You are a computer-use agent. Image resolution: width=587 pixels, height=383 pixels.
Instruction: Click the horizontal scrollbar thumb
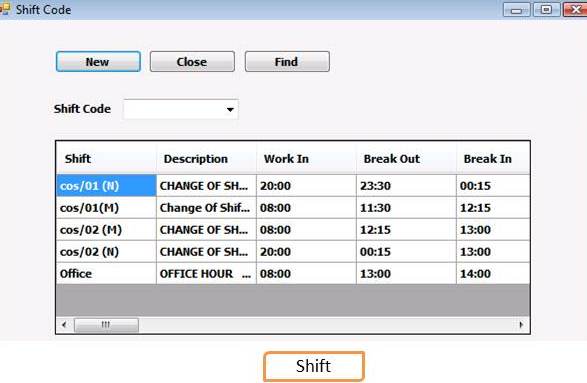click(x=106, y=325)
